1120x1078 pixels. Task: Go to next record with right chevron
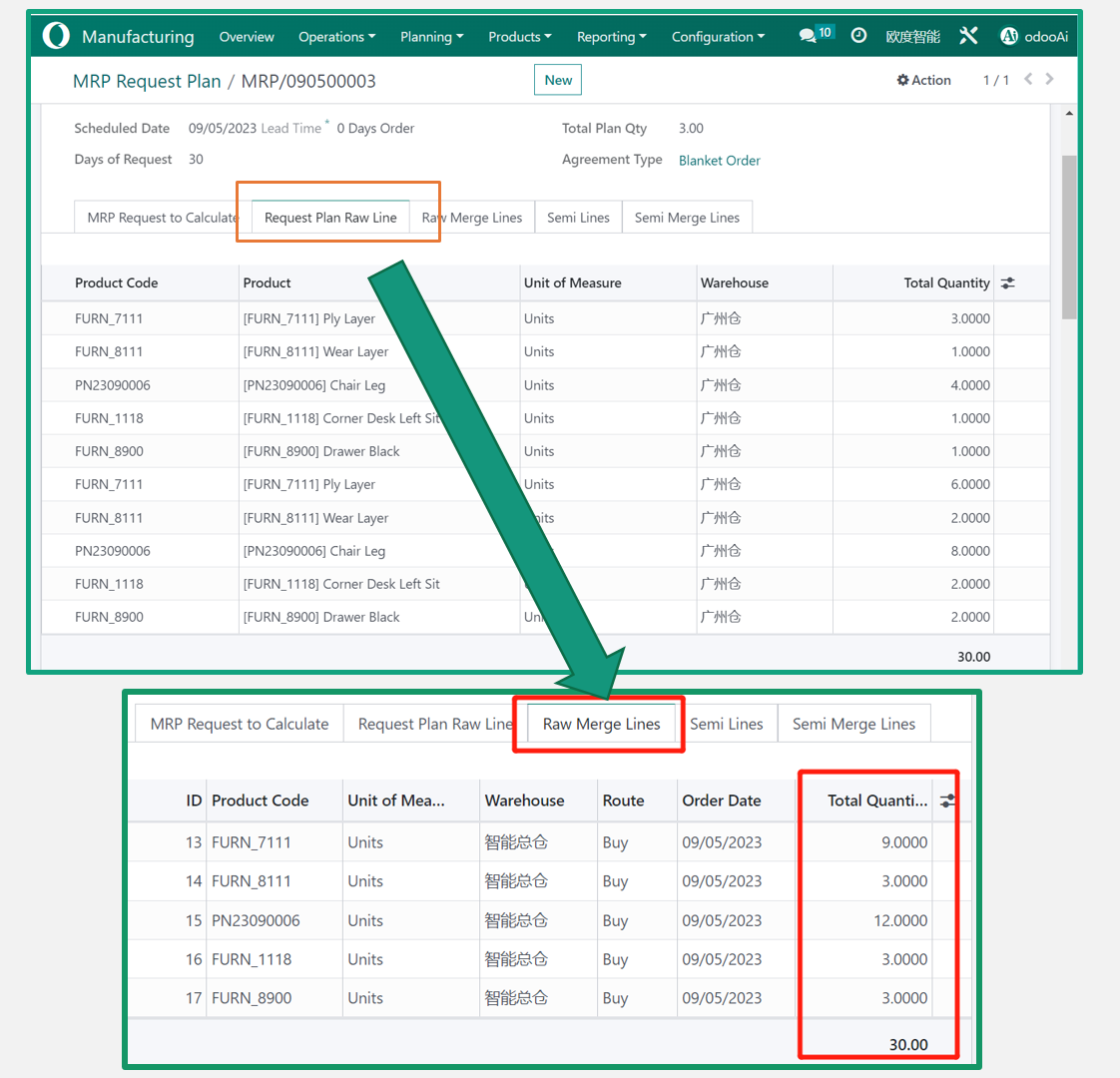click(1050, 79)
